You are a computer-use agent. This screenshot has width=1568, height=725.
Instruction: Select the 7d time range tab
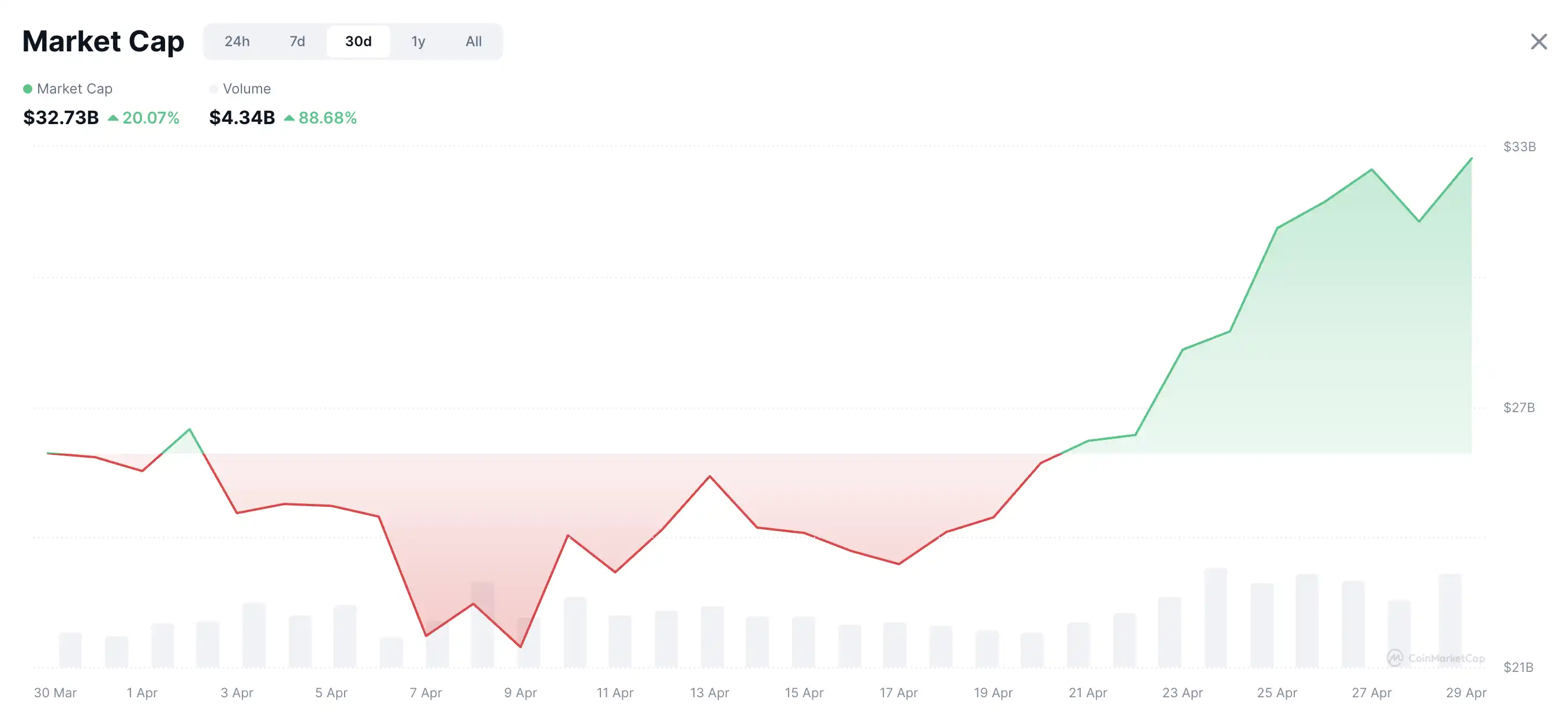(x=297, y=42)
